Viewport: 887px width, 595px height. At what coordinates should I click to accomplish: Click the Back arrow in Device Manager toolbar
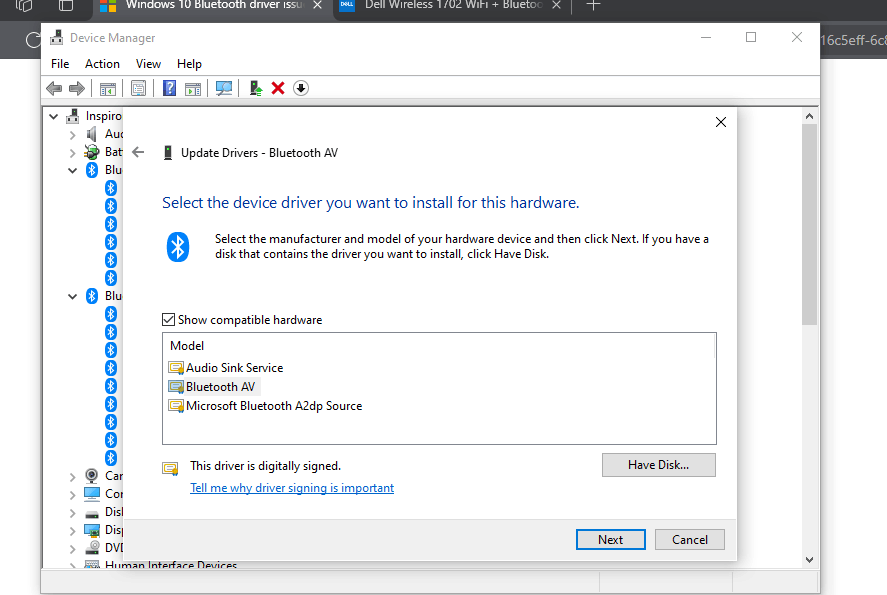54,88
